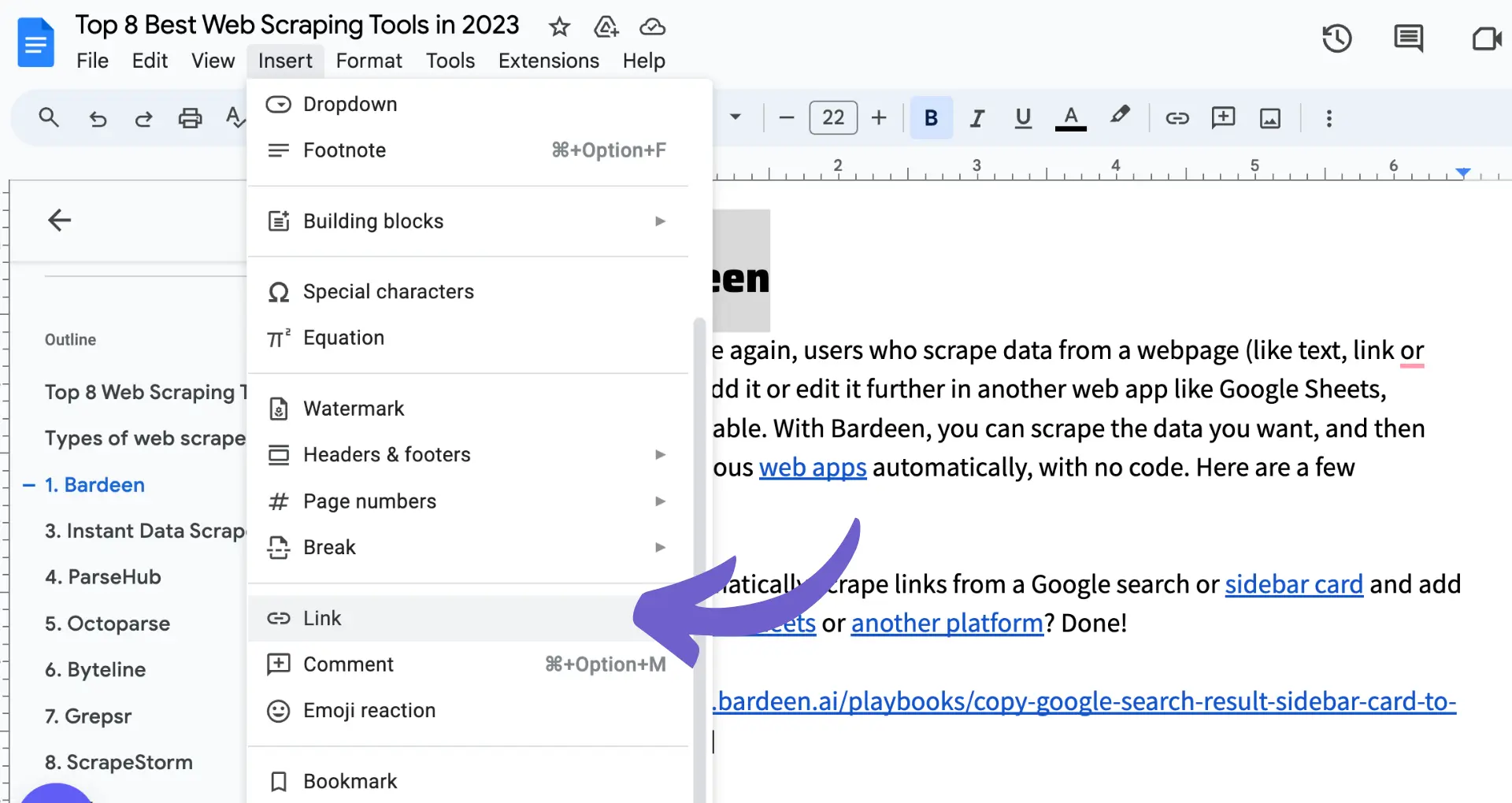The width and height of the screenshot is (1512, 803).
Task: Go to 'Types of web scrape' outline entry
Action: coord(145,439)
